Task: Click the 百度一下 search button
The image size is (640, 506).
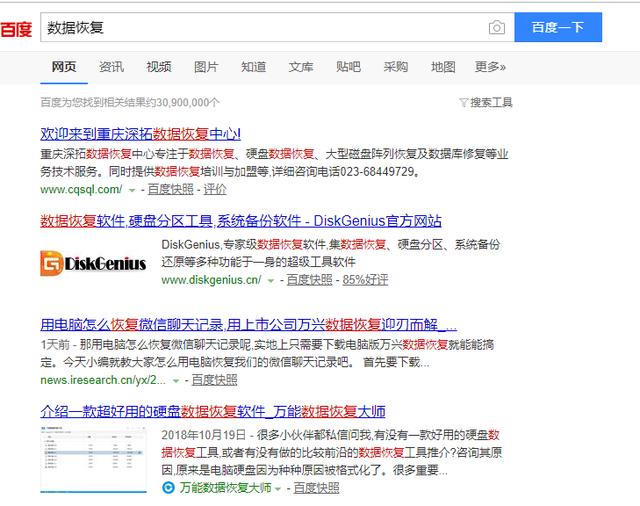Action: click(x=558, y=27)
